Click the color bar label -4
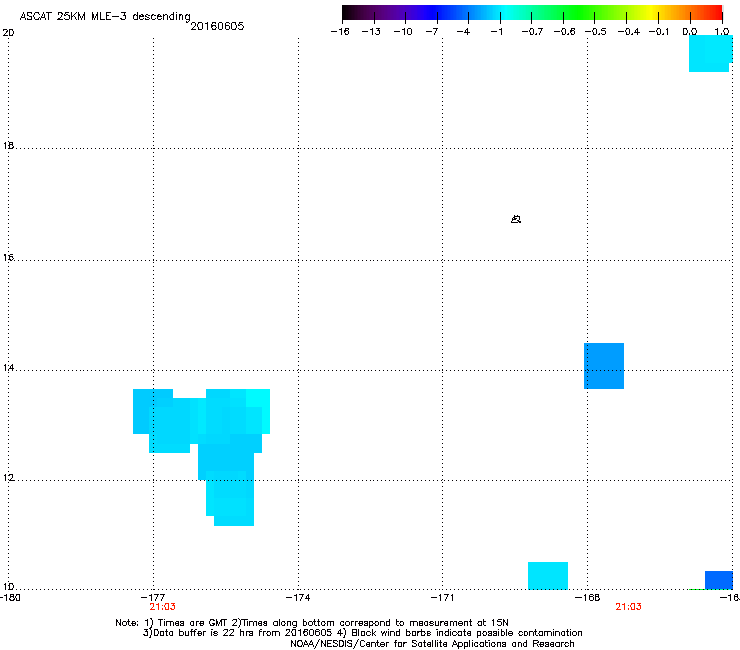Image resolution: width=740 pixels, height=650 pixels. (463, 32)
